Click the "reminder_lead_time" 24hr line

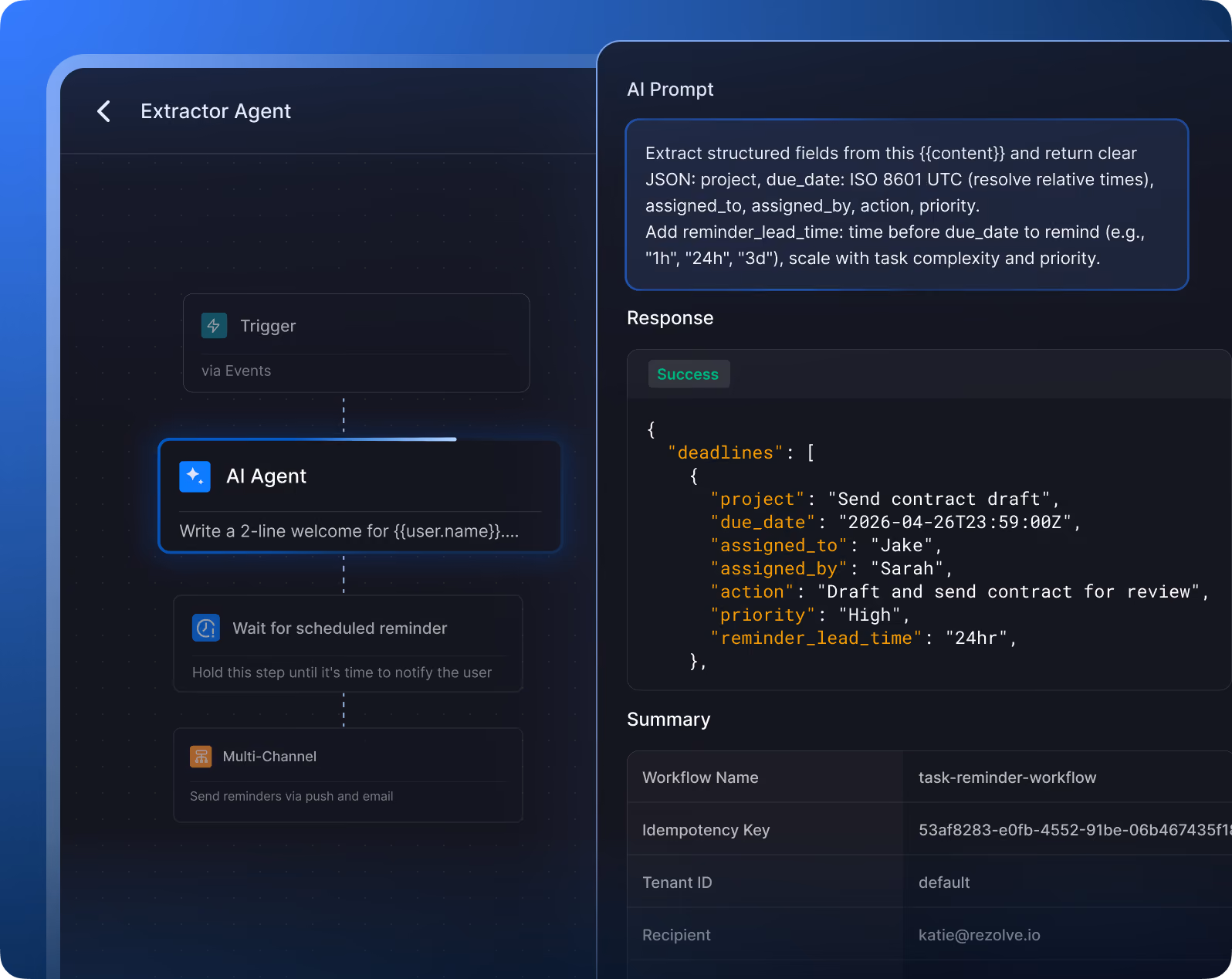(864, 638)
